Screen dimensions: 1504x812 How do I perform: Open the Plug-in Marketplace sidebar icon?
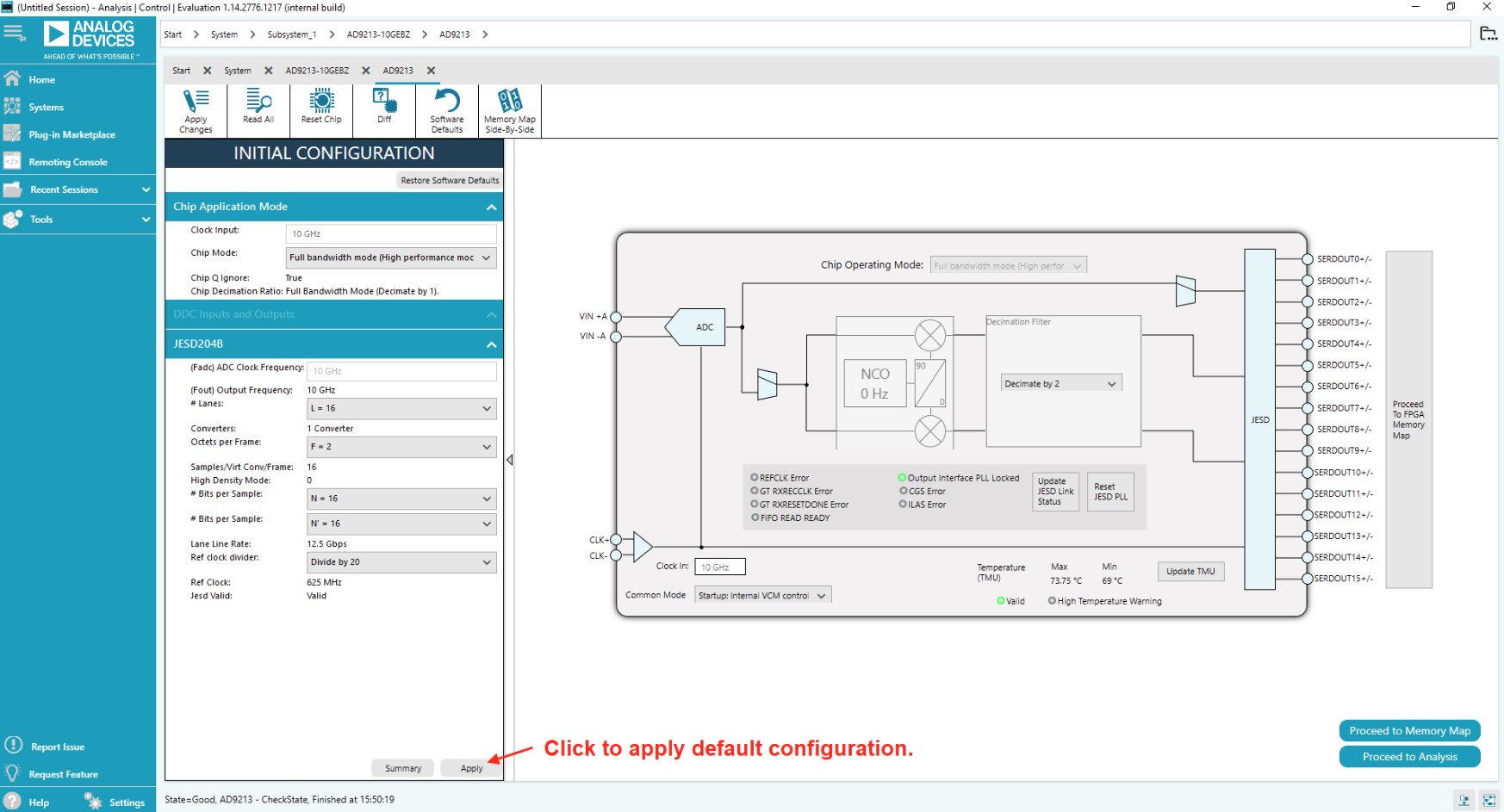[71, 134]
